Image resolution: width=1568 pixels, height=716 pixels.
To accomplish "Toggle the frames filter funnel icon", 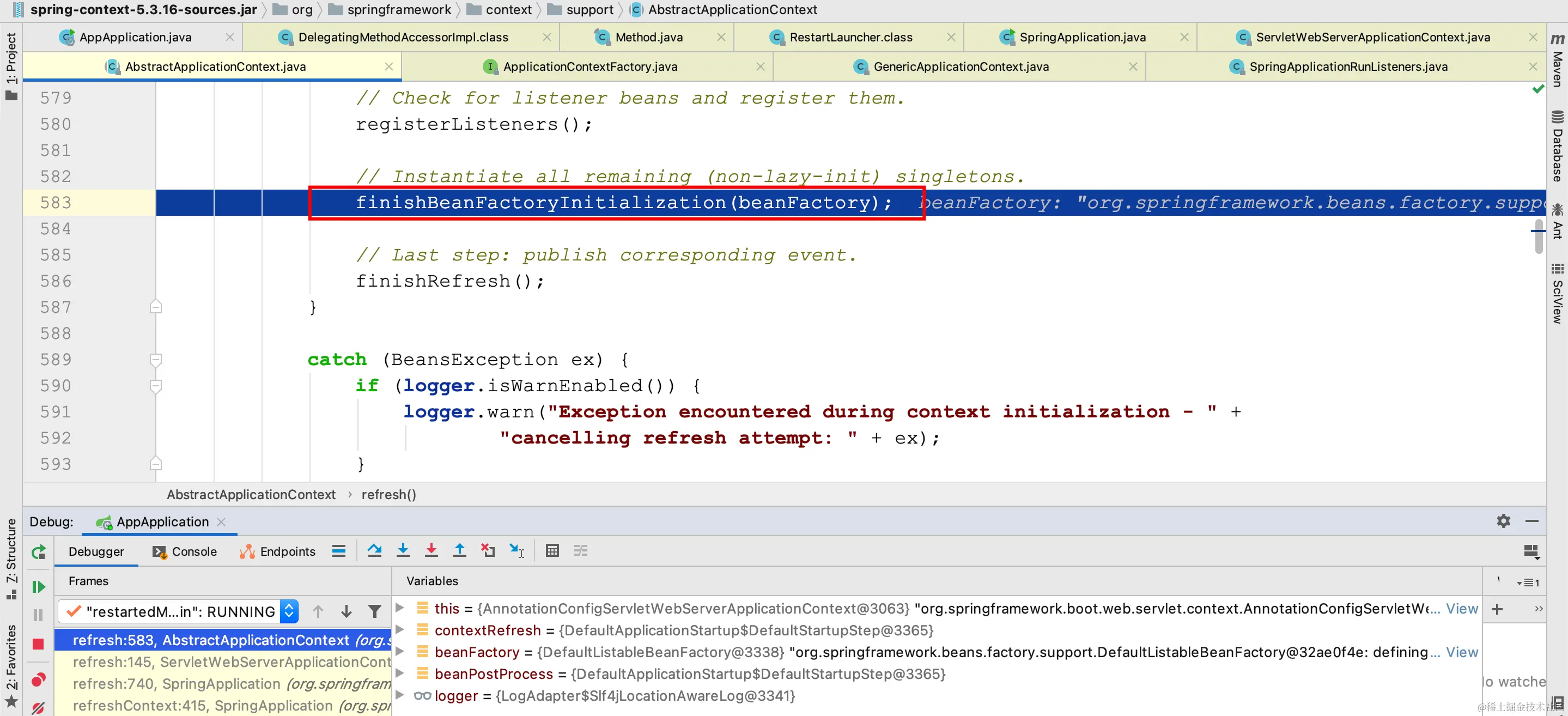I will 375,611.
